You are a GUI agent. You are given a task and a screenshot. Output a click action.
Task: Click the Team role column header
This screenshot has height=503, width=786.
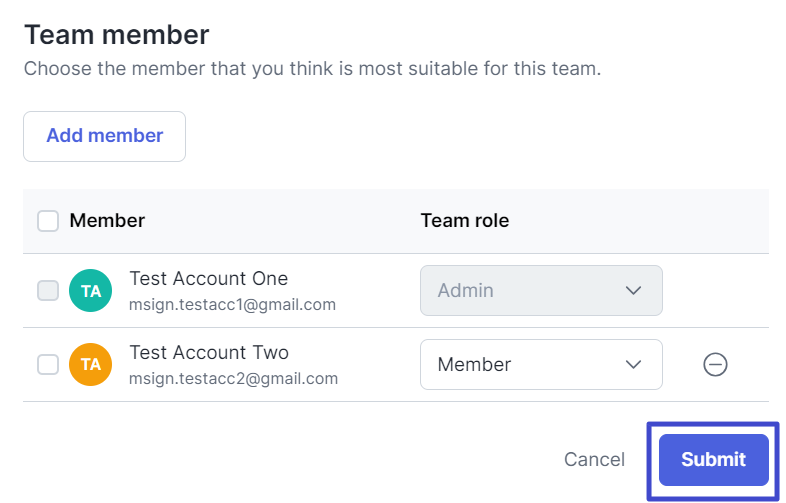click(x=465, y=221)
